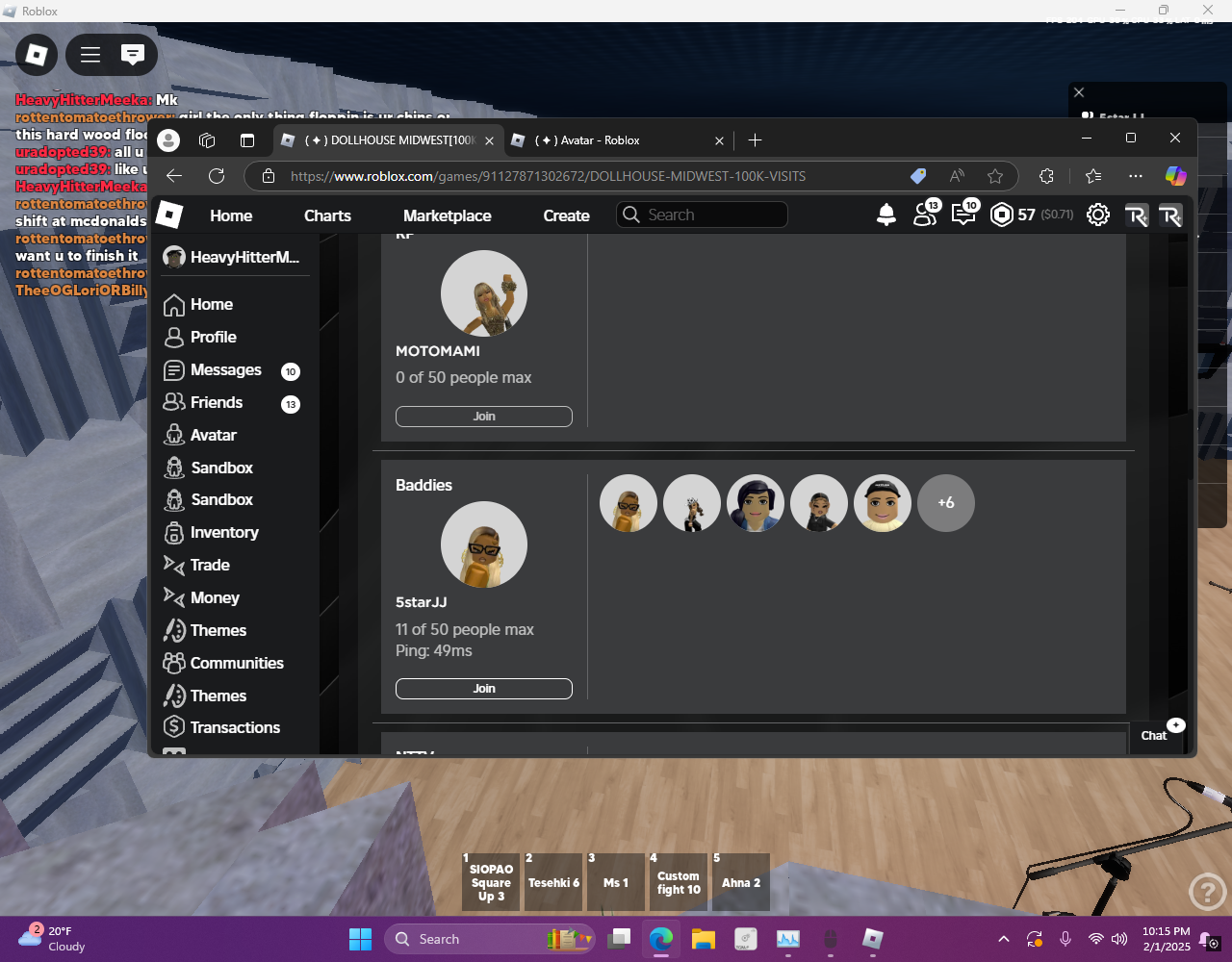Click the help question mark in game
This screenshot has height=962, width=1232.
[1207, 892]
